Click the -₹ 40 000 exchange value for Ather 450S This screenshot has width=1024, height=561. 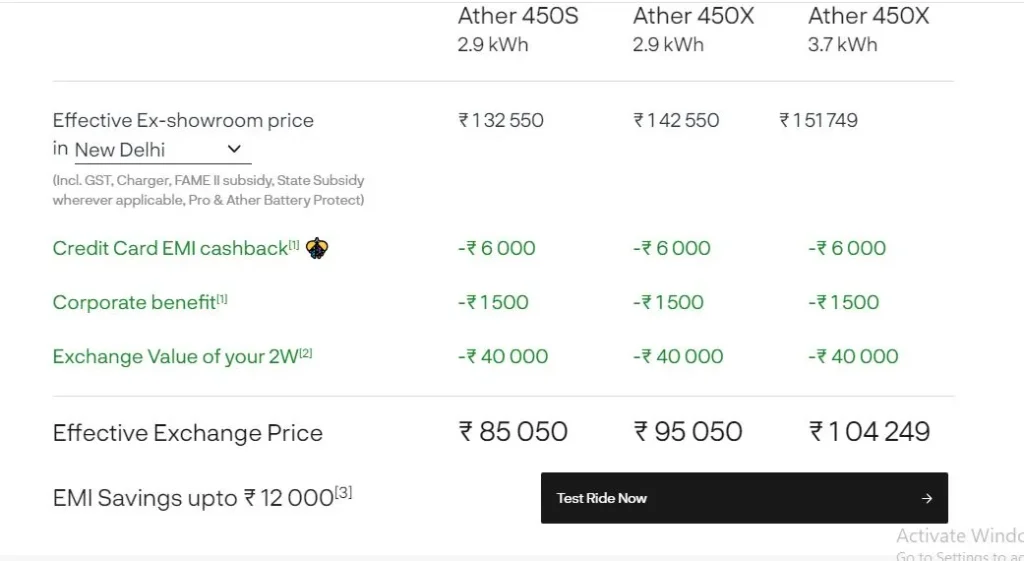click(503, 357)
